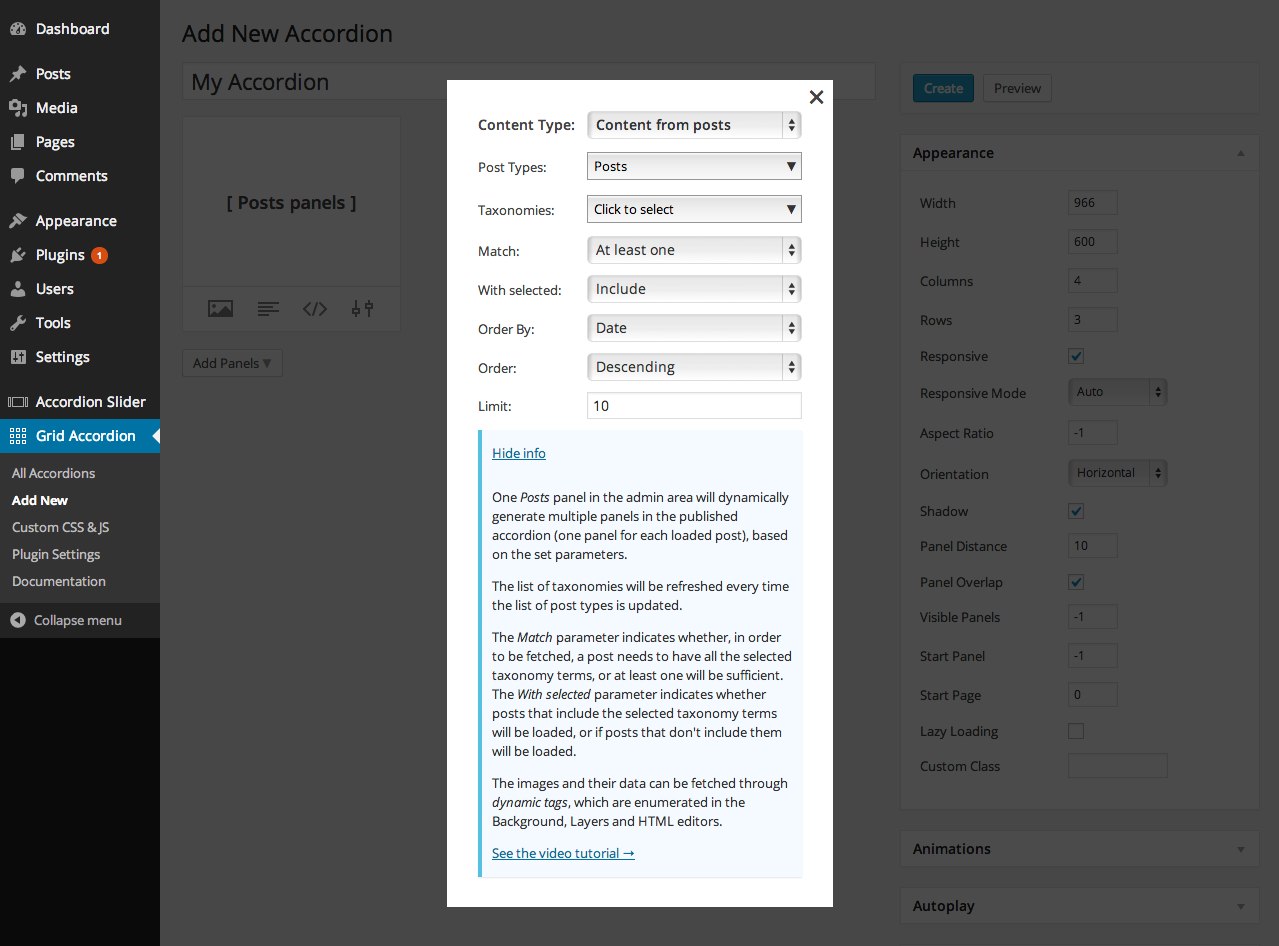Click the Plugins plug icon

point(17,255)
